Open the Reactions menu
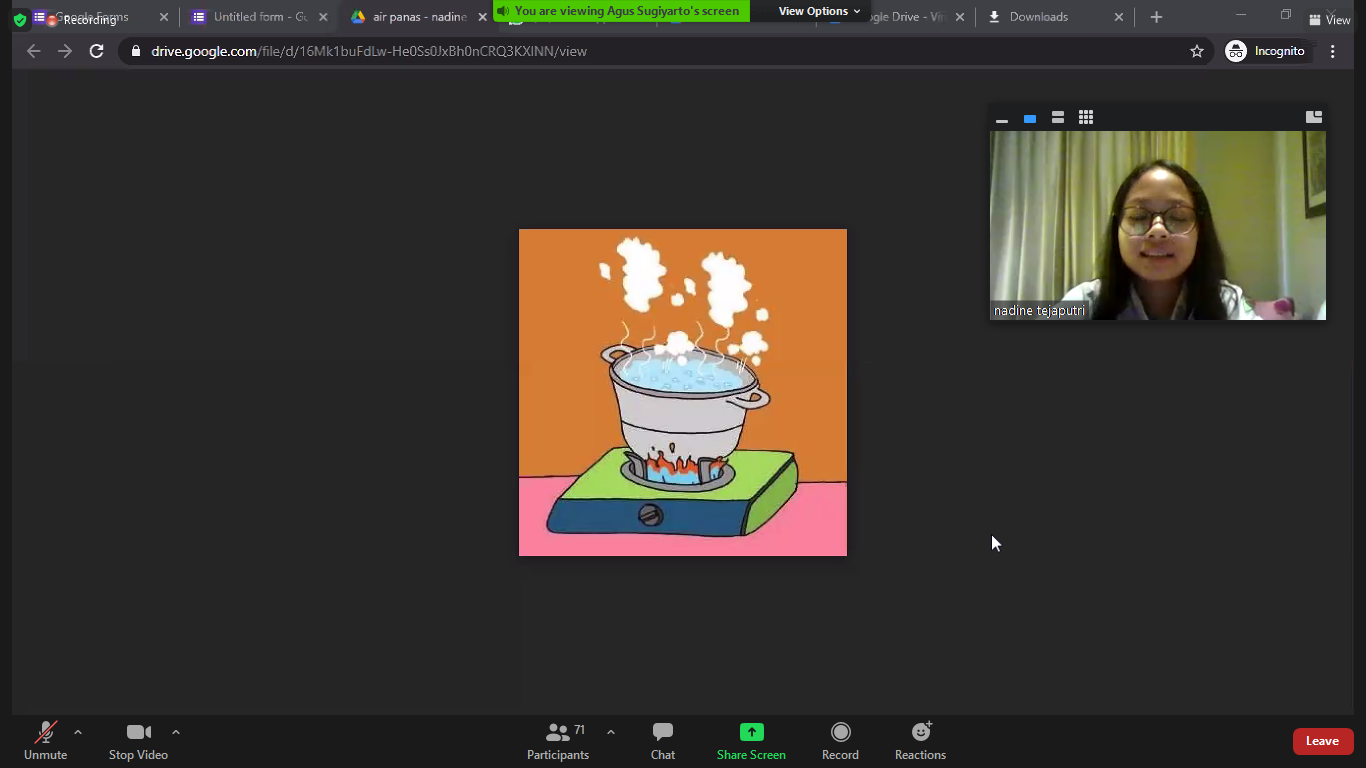 (x=920, y=740)
